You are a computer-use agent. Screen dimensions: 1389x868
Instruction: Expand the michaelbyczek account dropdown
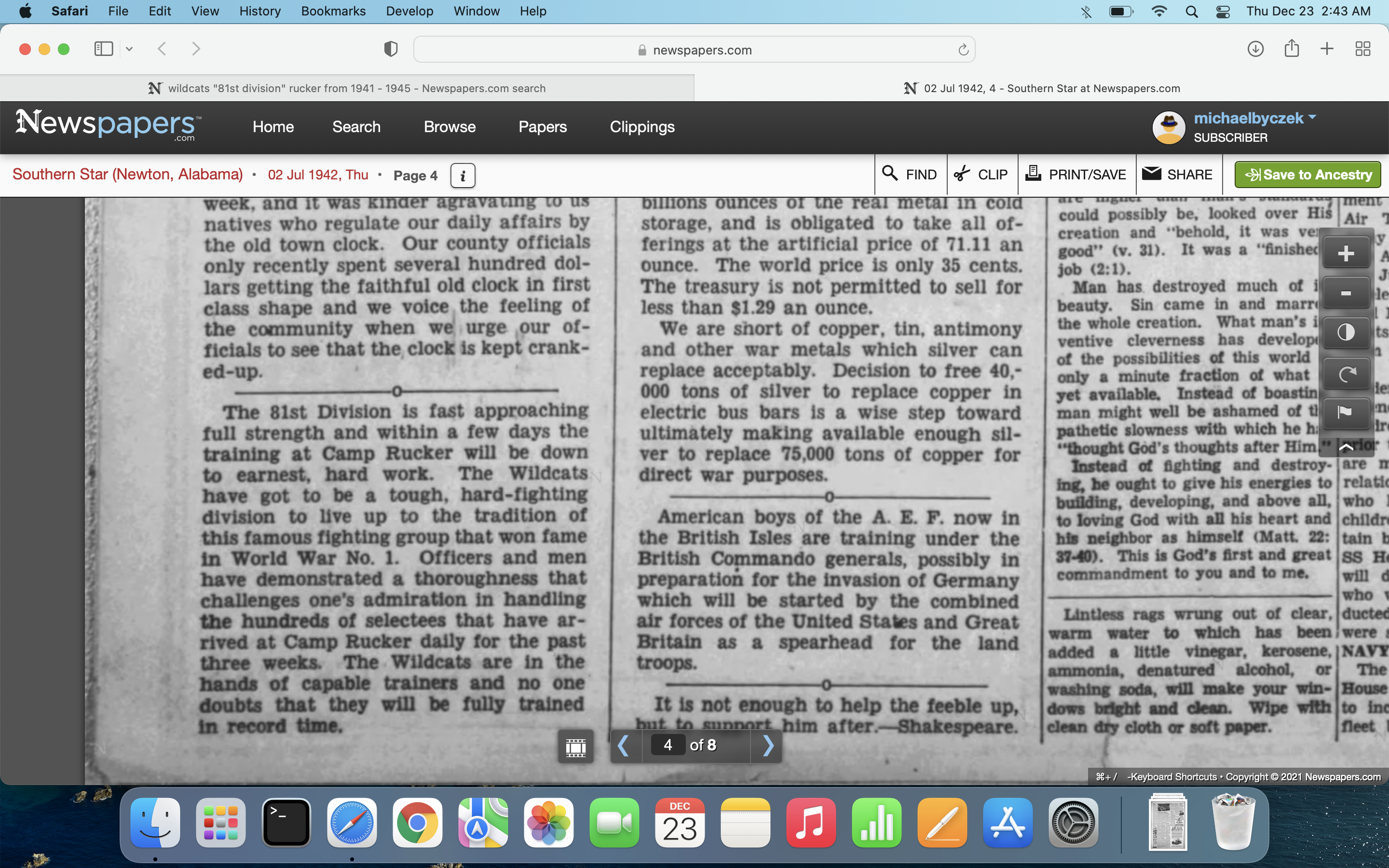point(1312,118)
